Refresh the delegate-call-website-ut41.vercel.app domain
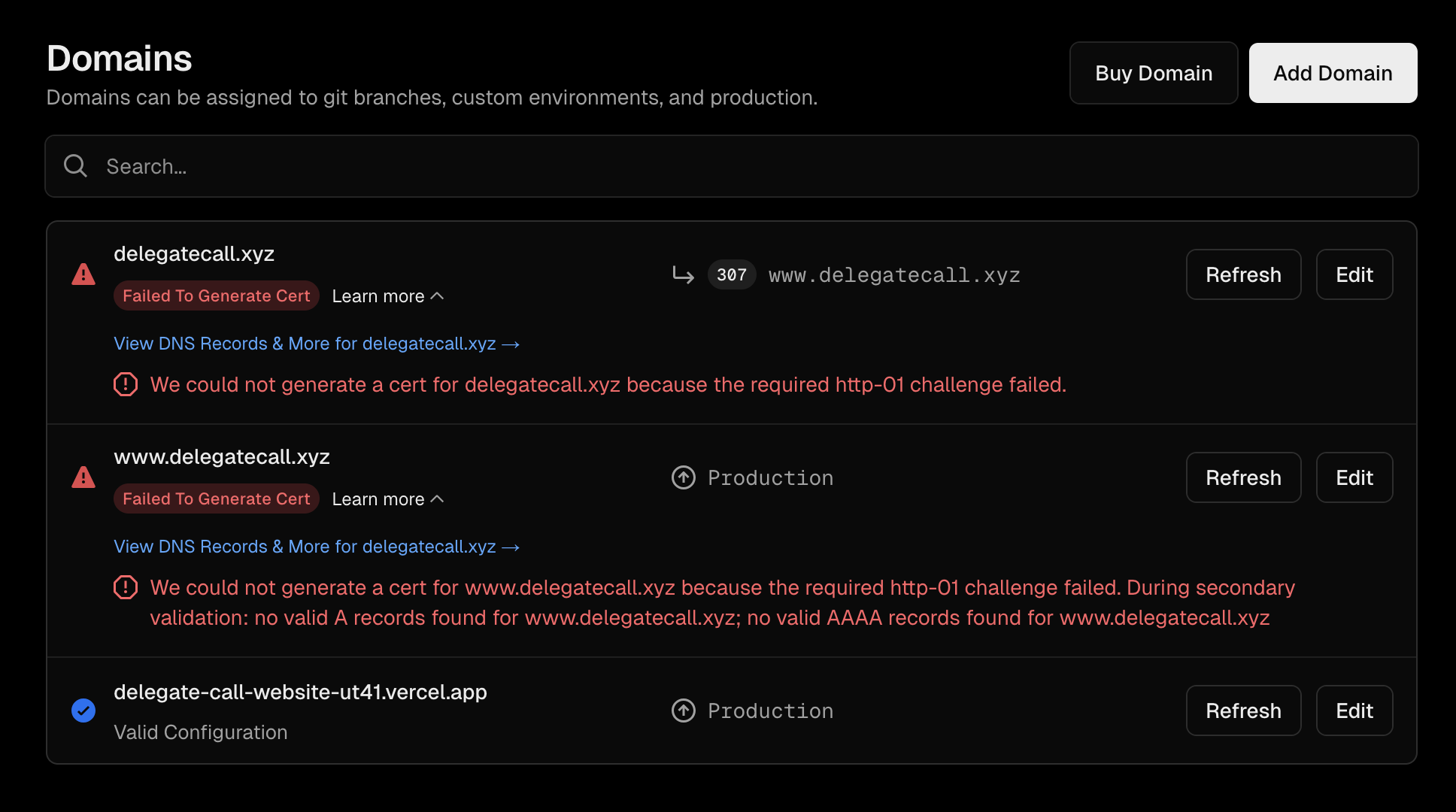 coord(1242,710)
